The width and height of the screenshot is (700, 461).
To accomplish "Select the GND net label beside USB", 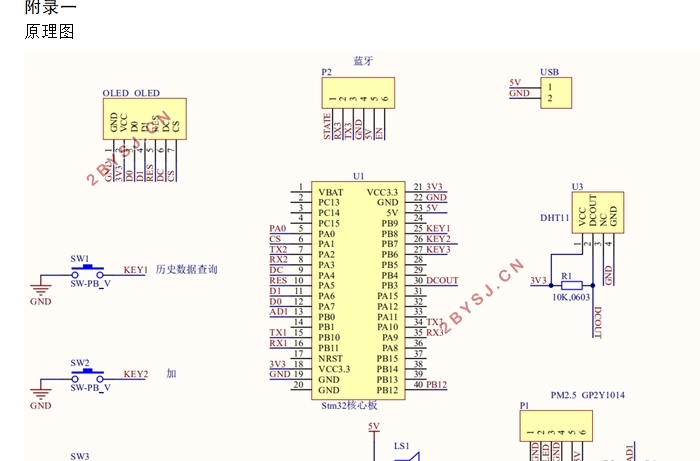I will [x=519, y=93].
